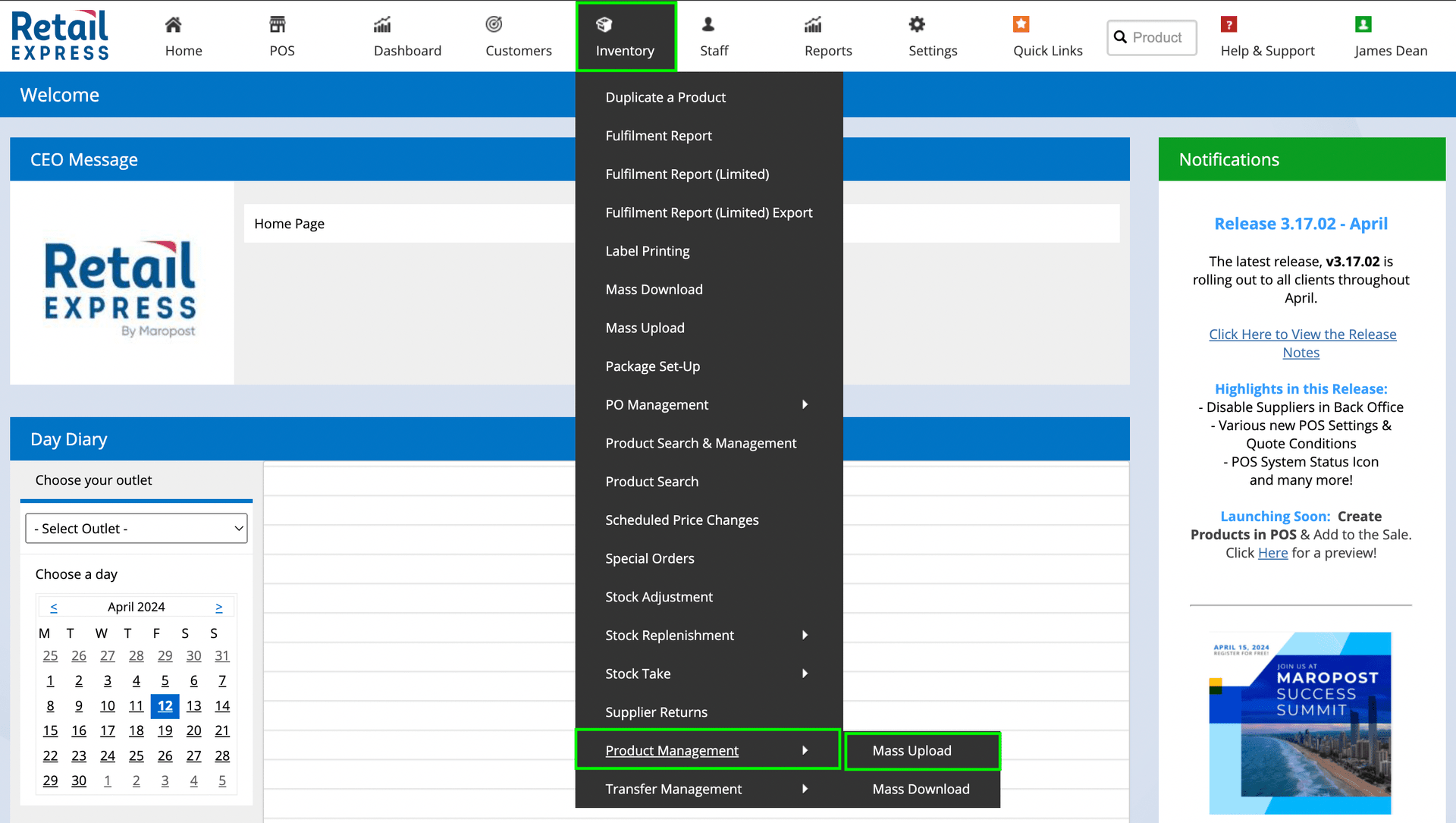
Task: Click the Customers target icon
Action: (x=494, y=25)
